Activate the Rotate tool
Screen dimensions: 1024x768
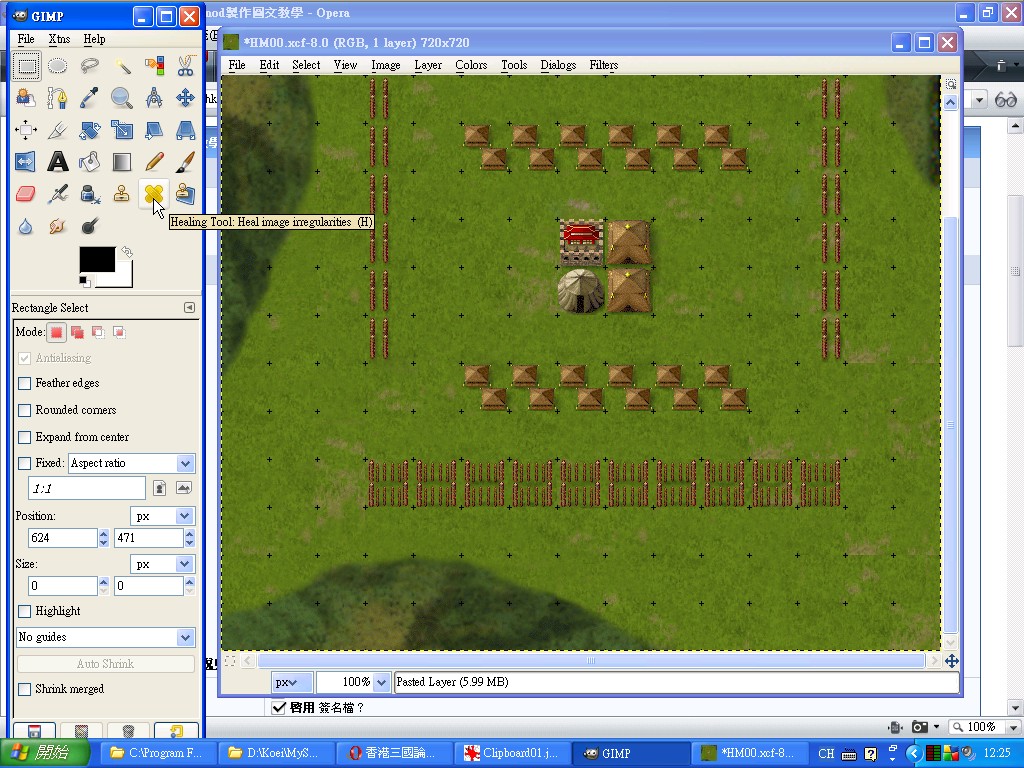pyautogui.click(x=89, y=130)
